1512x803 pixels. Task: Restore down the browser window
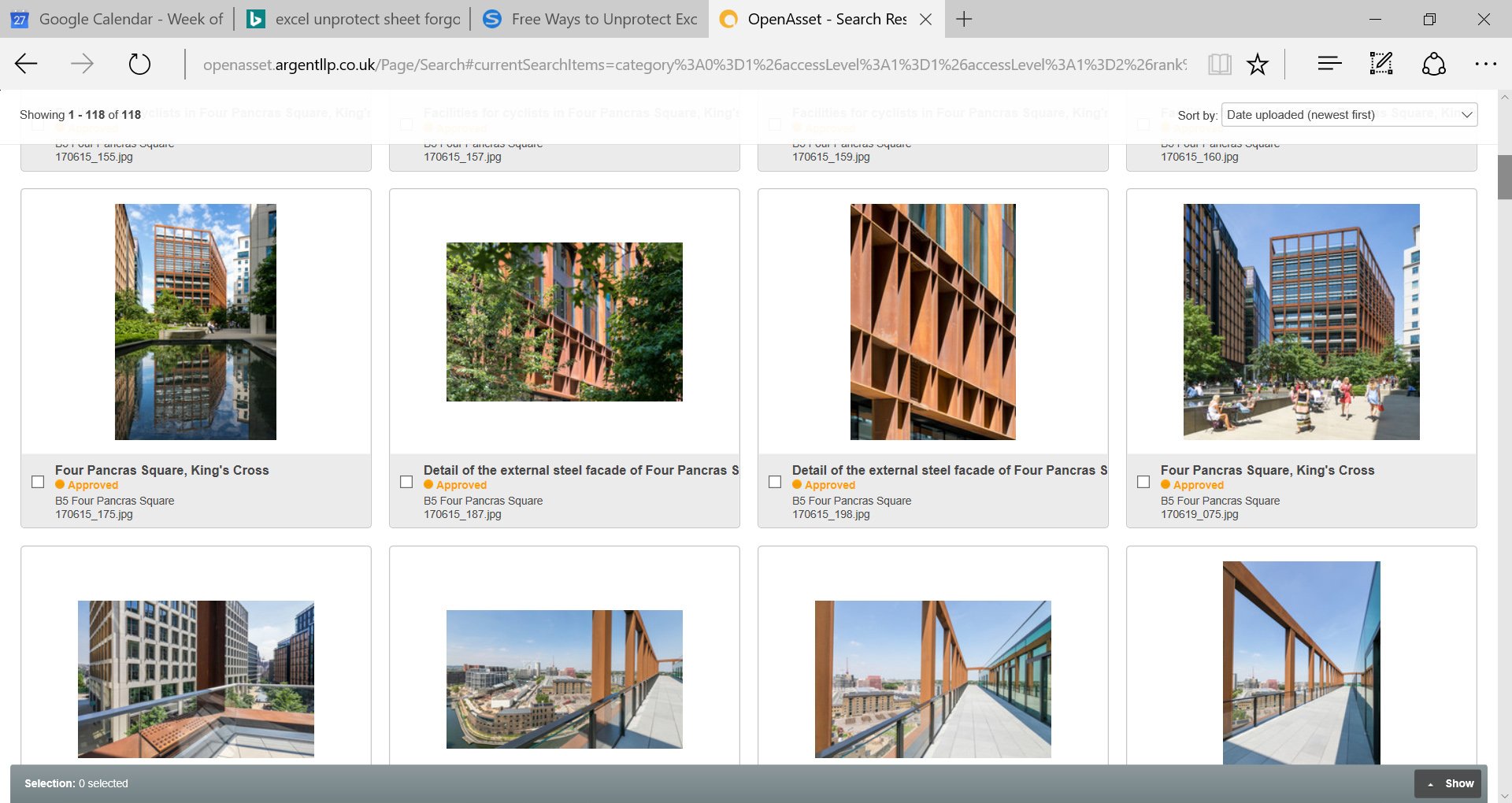[1429, 19]
